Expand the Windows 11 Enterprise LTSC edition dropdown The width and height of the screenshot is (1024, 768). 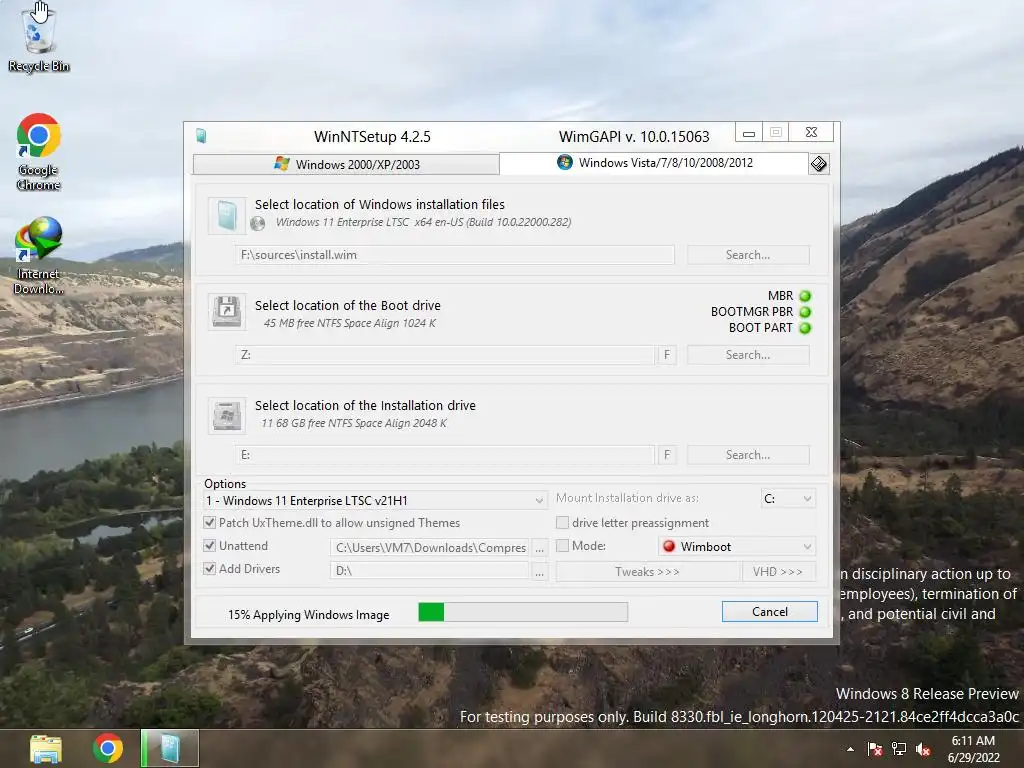pos(375,500)
